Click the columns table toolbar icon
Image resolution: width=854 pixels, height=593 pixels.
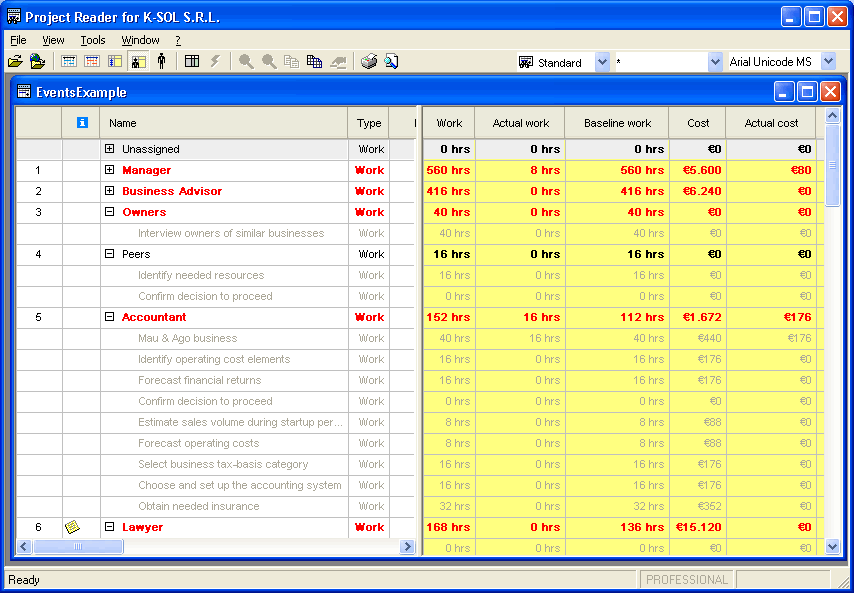pos(192,62)
